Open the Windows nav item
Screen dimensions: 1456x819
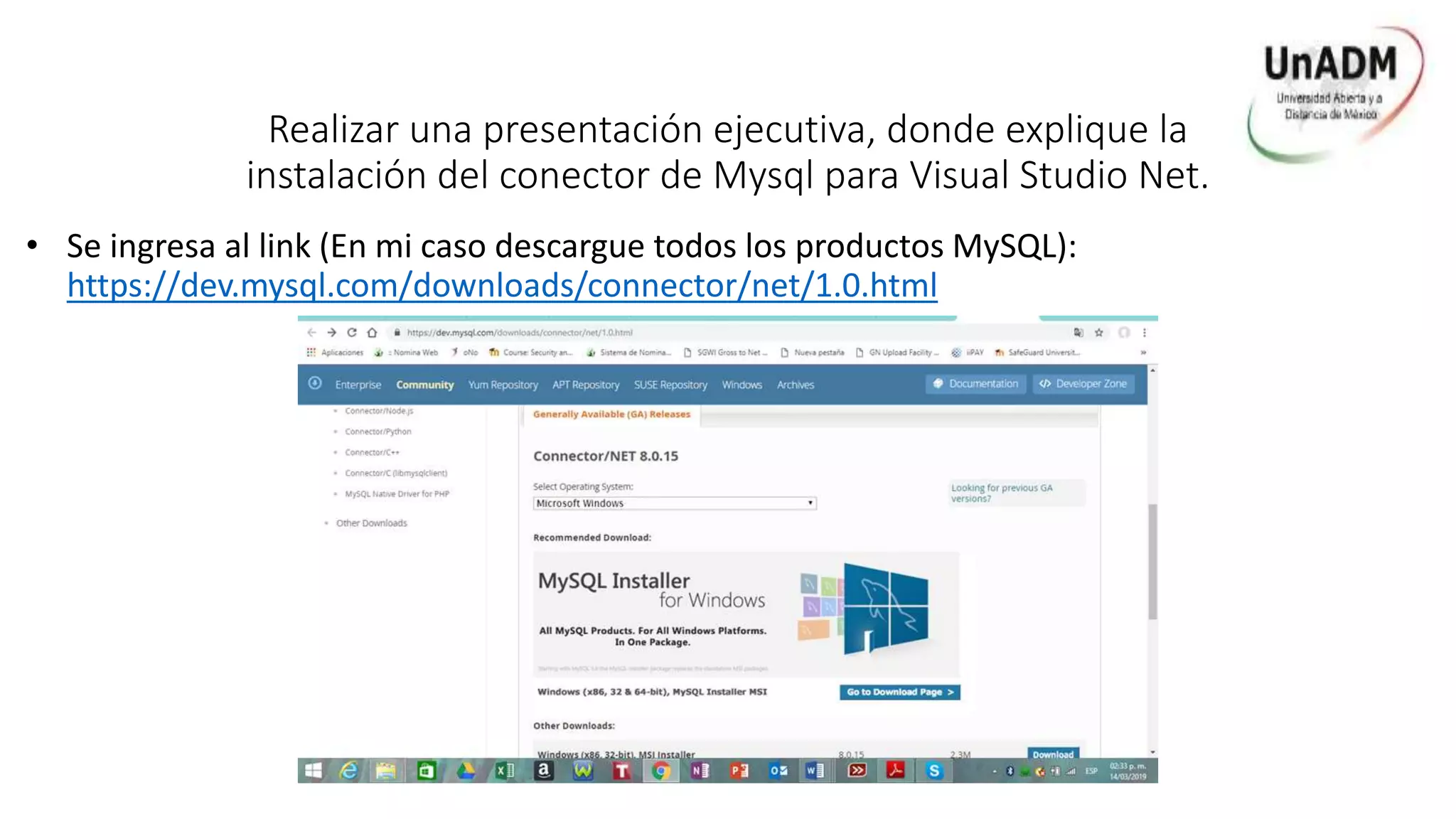point(742,385)
